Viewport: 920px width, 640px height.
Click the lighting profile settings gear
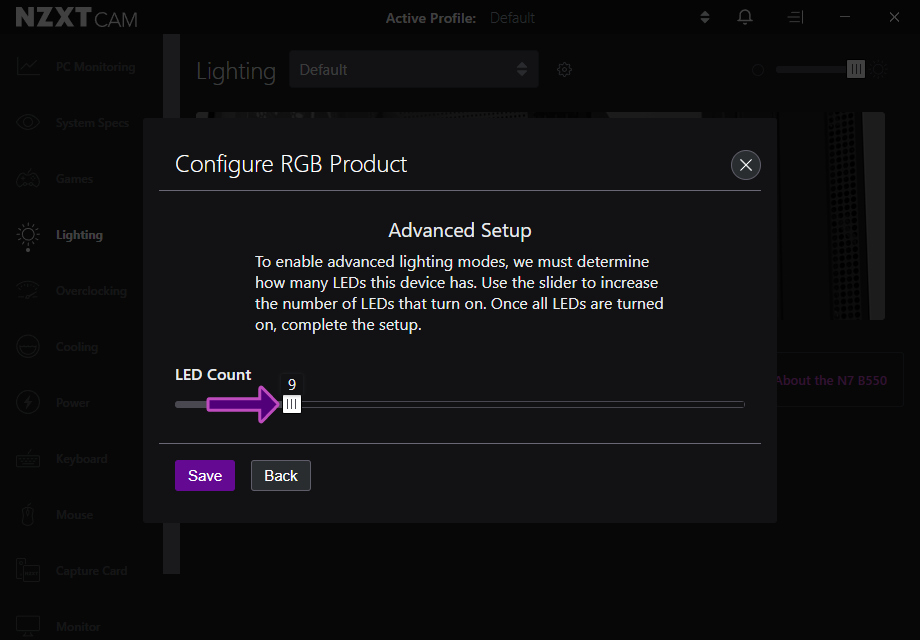(x=565, y=70)
